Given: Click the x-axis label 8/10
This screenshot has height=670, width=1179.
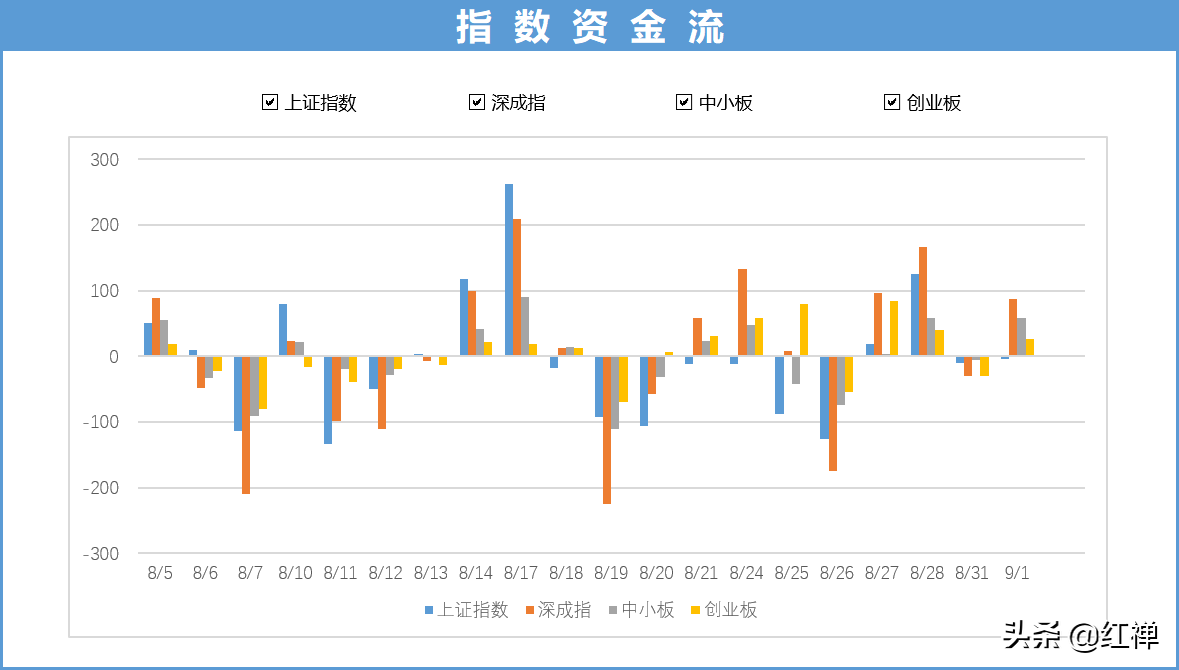Looking at the screenshot, I should (296, 573).
